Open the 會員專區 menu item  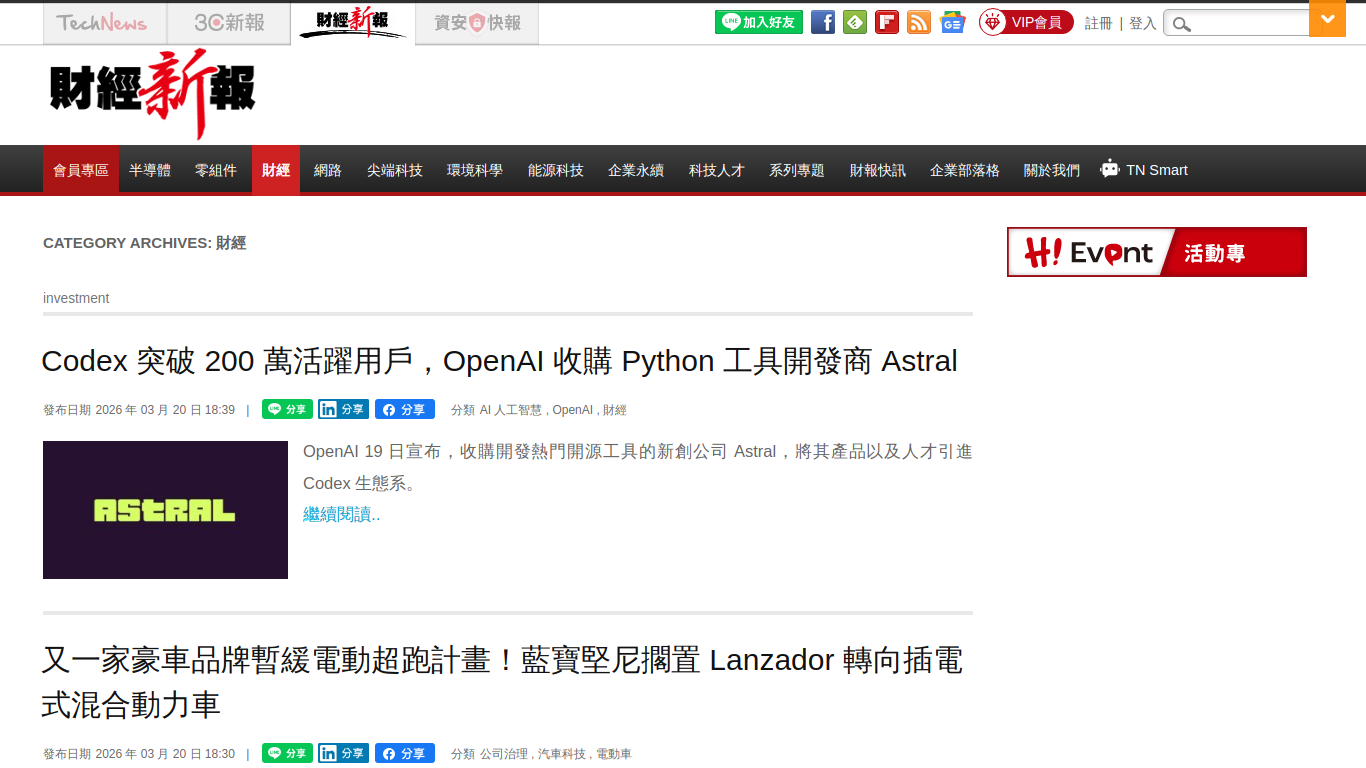81,170
